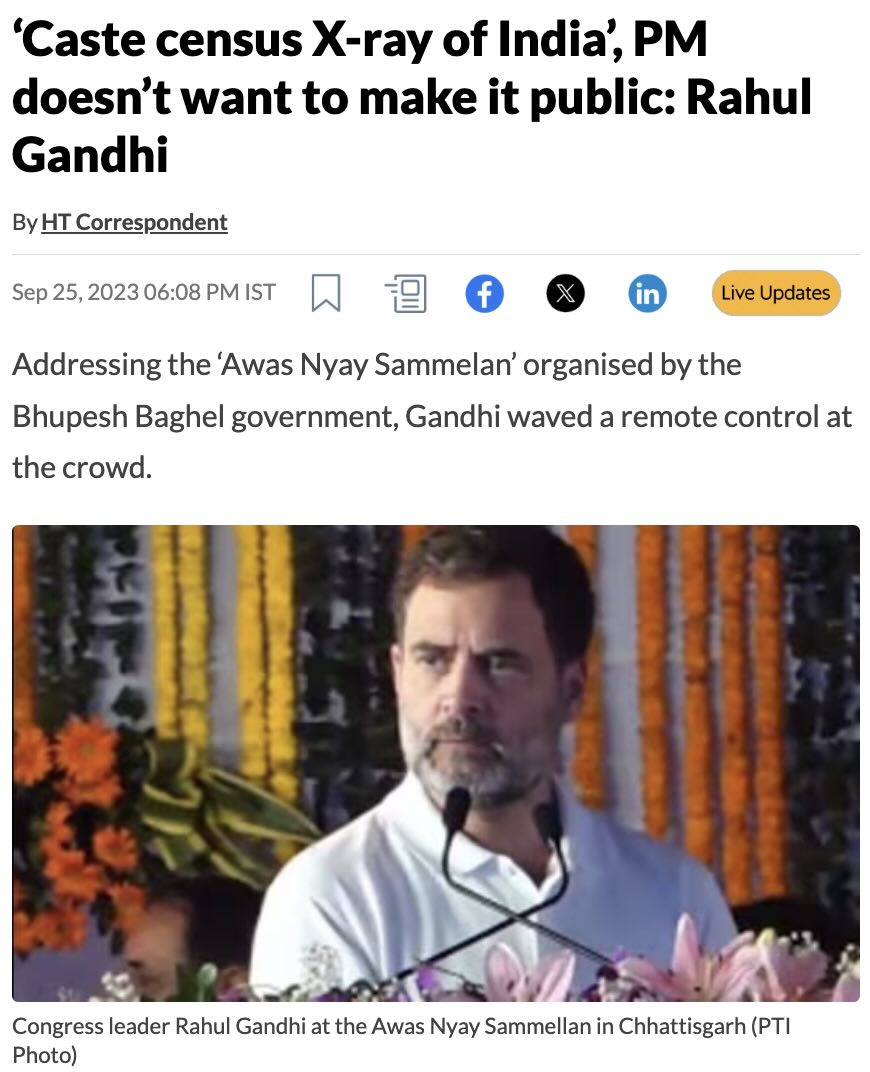
Task: Click the photo caption mentioning Chhattisgarh
Action: [x=401, y=1040]
